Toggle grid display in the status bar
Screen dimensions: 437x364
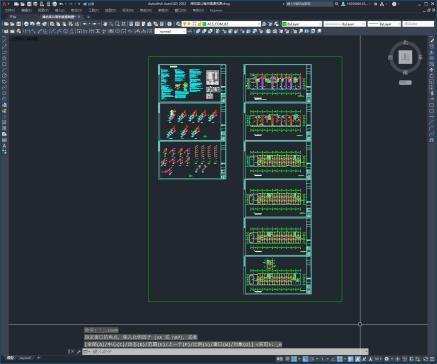click(288, 359)
